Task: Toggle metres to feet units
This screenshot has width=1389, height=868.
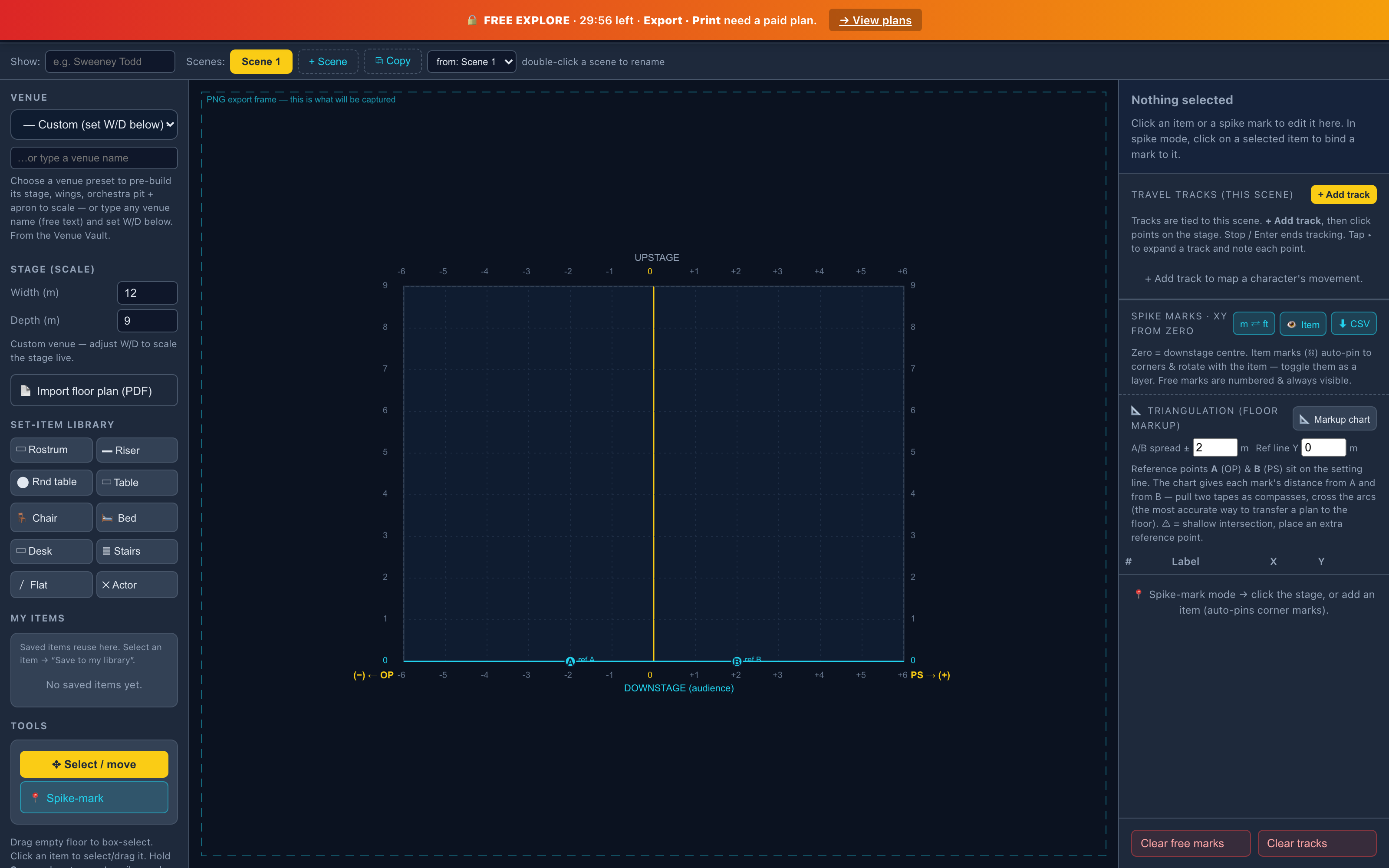Action: (x=1254, y=324)
